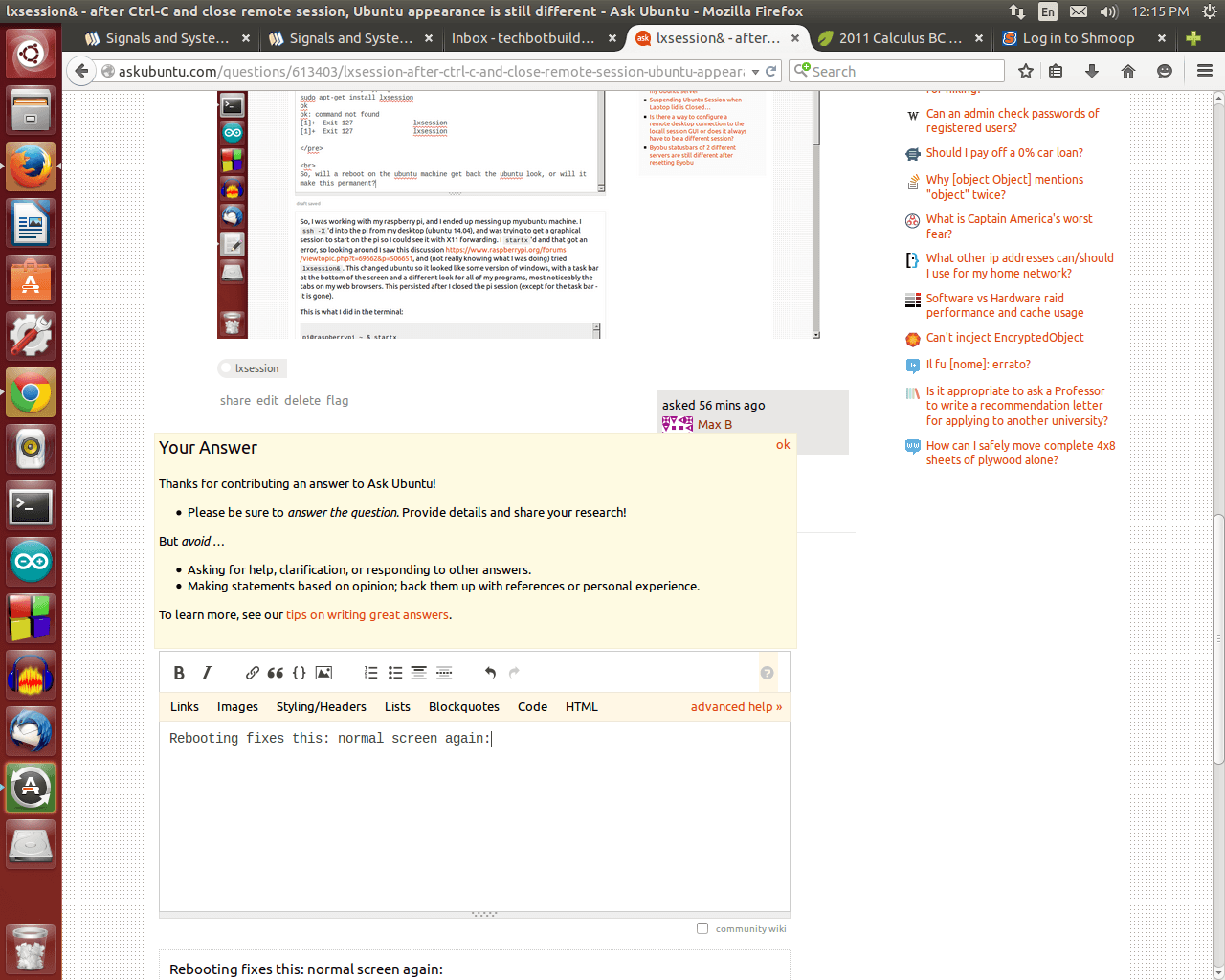Open tips on writing great answers
This screenshot has width=1225, height=980.
click(x=367, y=614)
